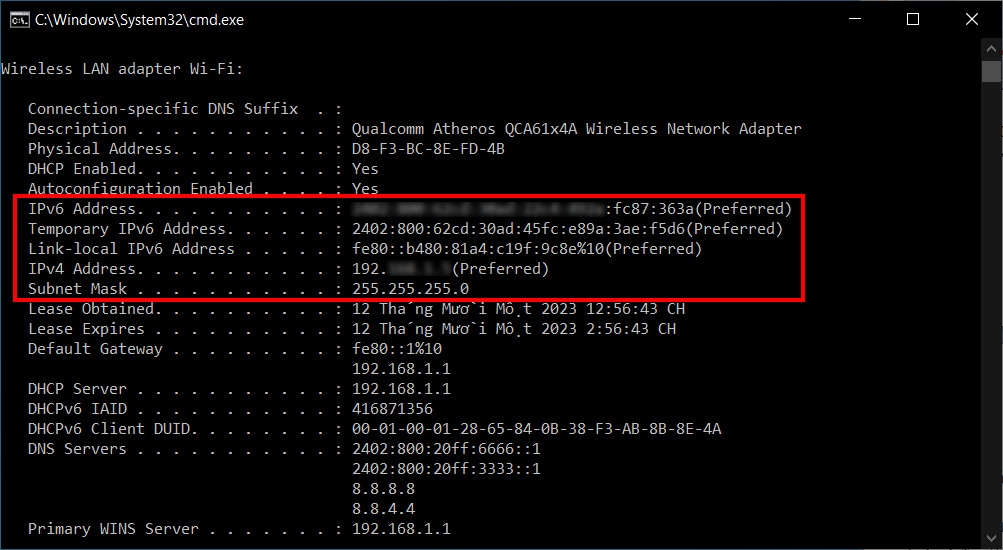
Task: Click the Default Gateway fe80::1%10 value
Action: 397,349
